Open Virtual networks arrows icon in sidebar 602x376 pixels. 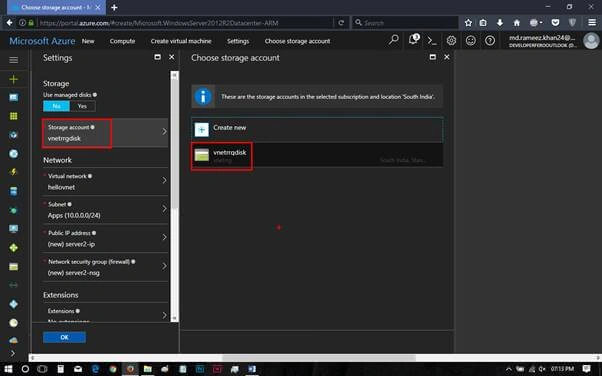13,285
